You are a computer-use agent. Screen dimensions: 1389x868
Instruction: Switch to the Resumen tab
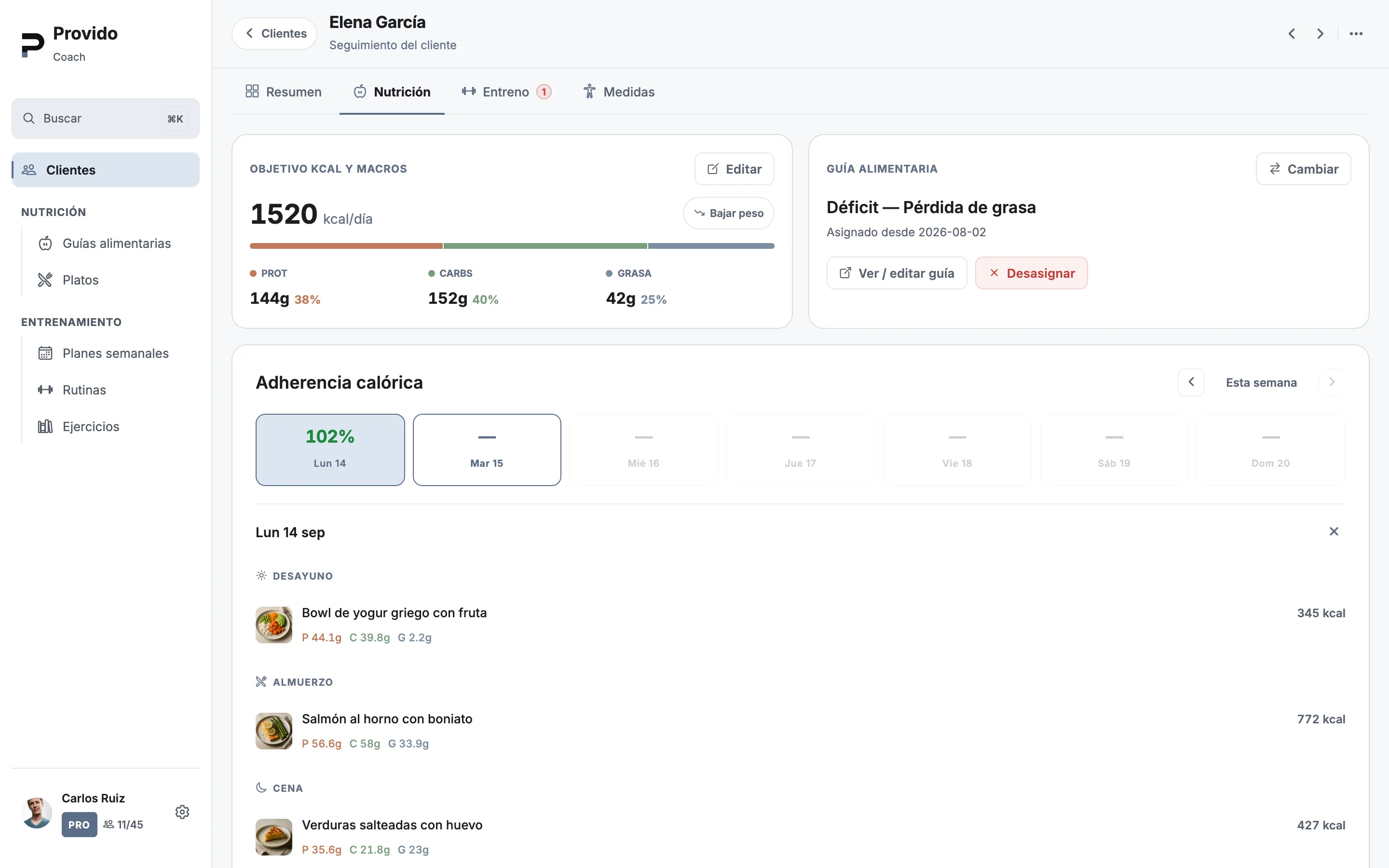[284, 92]
